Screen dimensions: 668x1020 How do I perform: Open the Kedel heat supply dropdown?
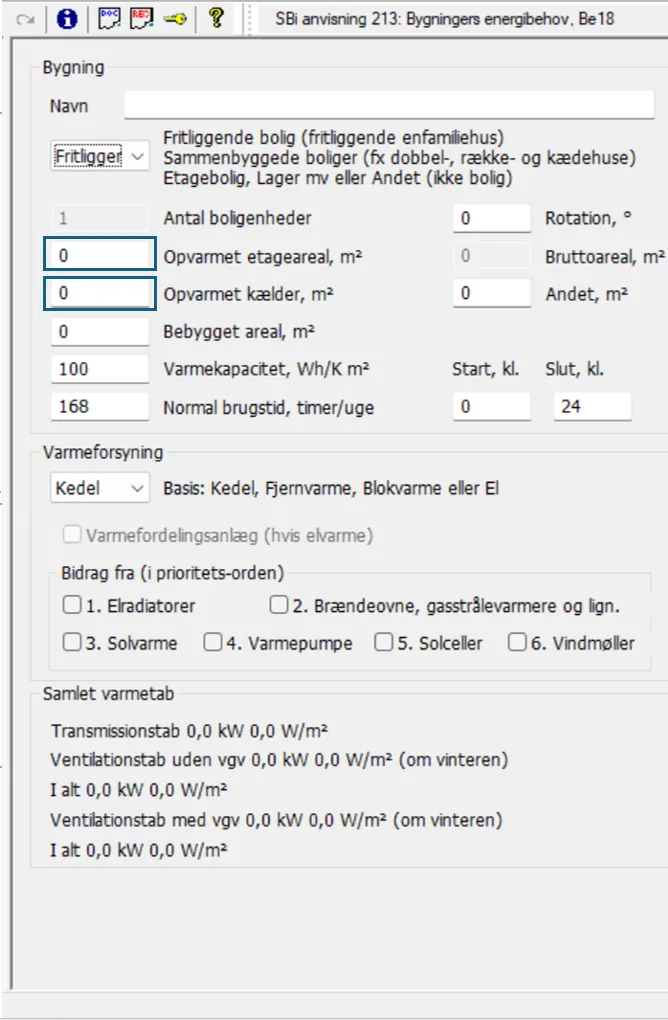point(100,488)
